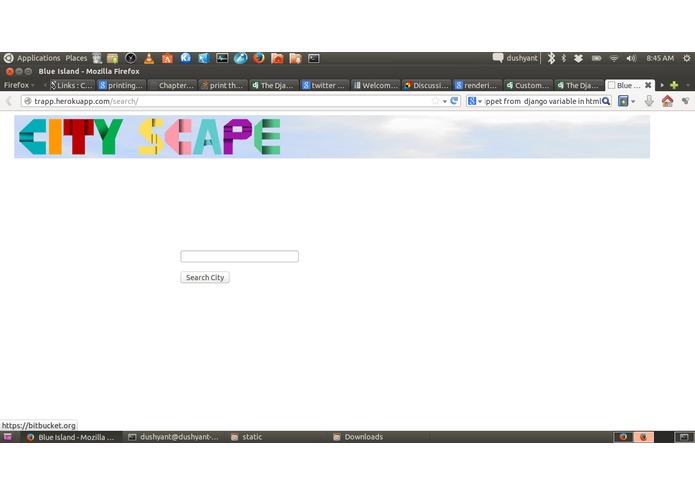Open the system settings gear menu
This screenshot has height=494, width=695.
pos(687,58)
